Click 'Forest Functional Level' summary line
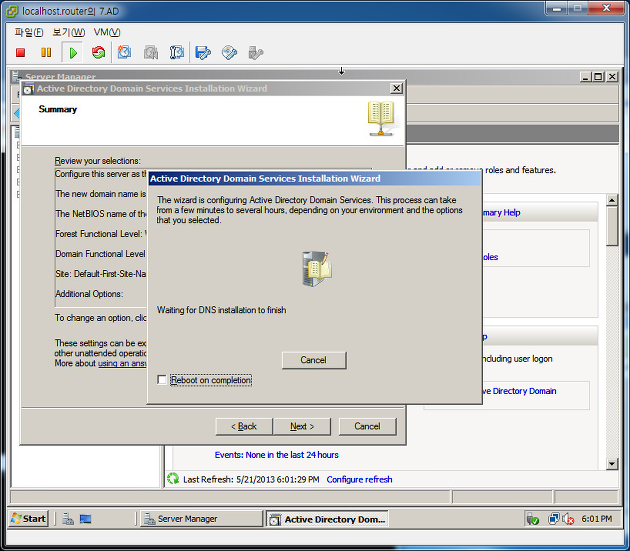The height and width of the screenshot is (551, 630). (101, 234)
